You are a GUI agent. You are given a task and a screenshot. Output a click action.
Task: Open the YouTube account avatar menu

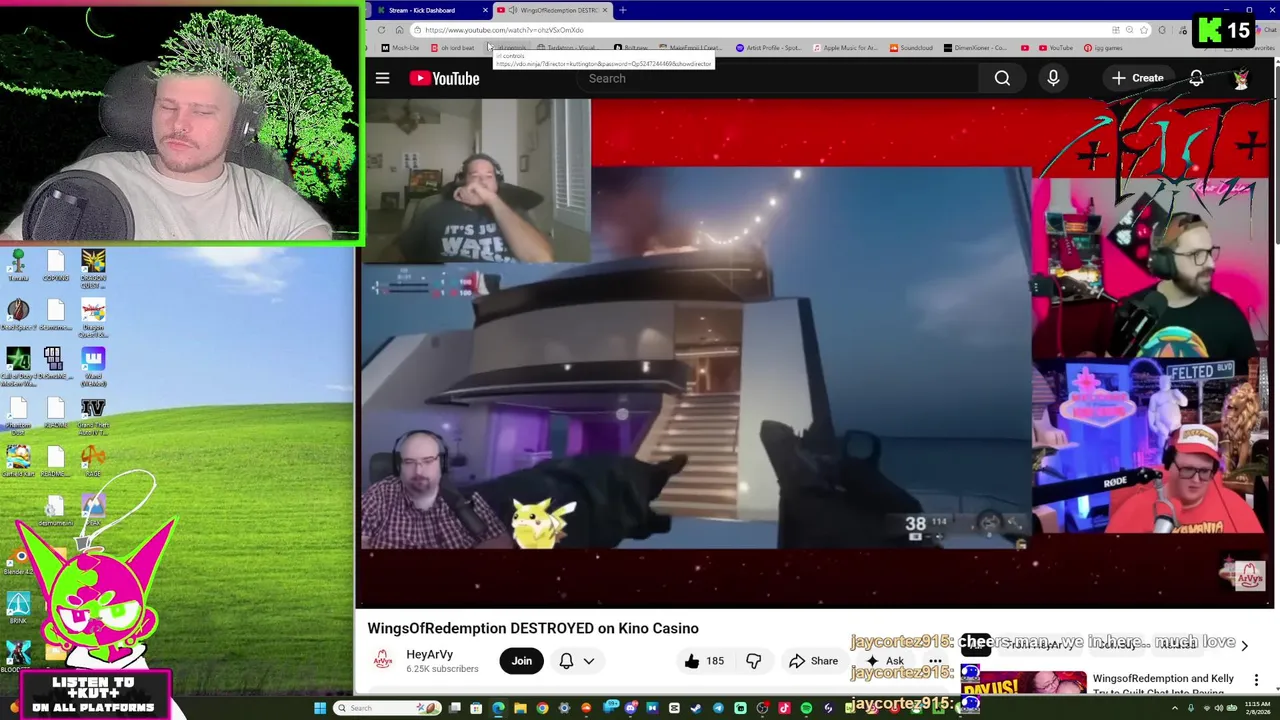1241,78
